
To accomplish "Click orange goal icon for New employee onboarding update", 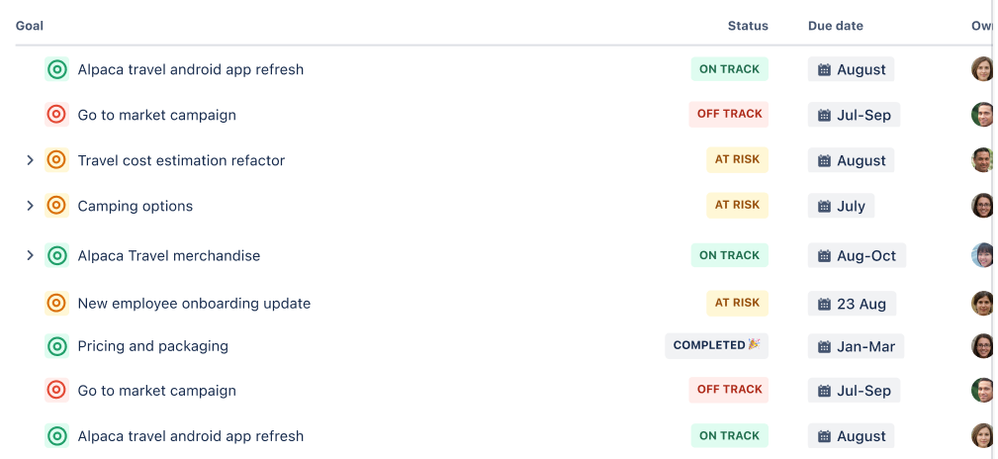I will [57, 303].
